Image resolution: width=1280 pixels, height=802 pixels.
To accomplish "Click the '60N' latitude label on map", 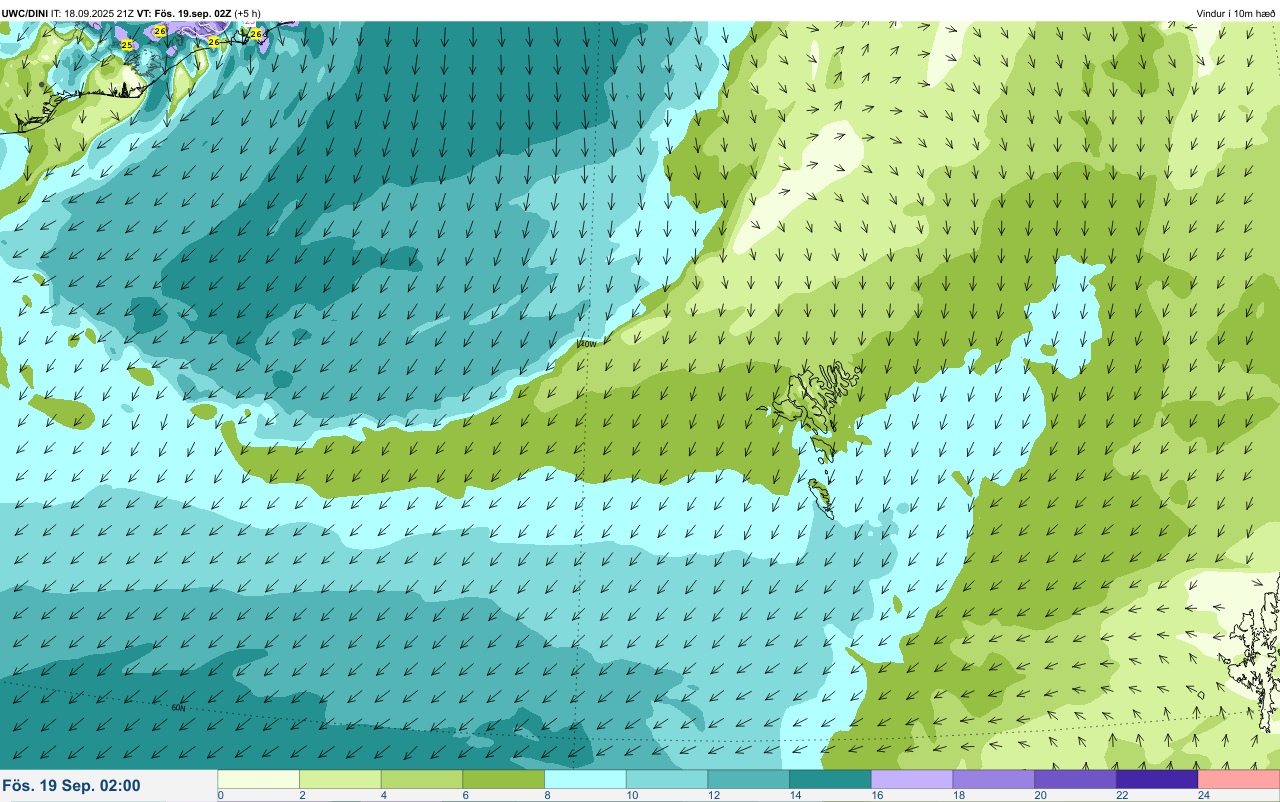I will point(178,708).
